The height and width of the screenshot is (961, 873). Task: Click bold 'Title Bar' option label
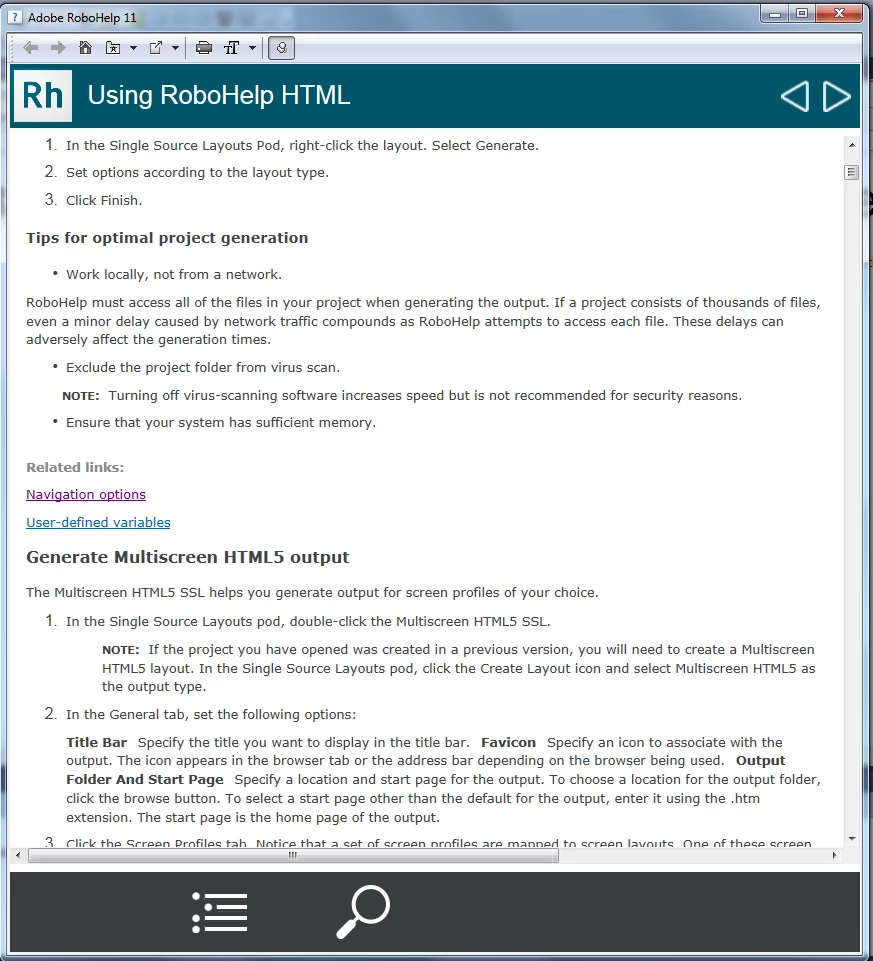tap(96, 743)
